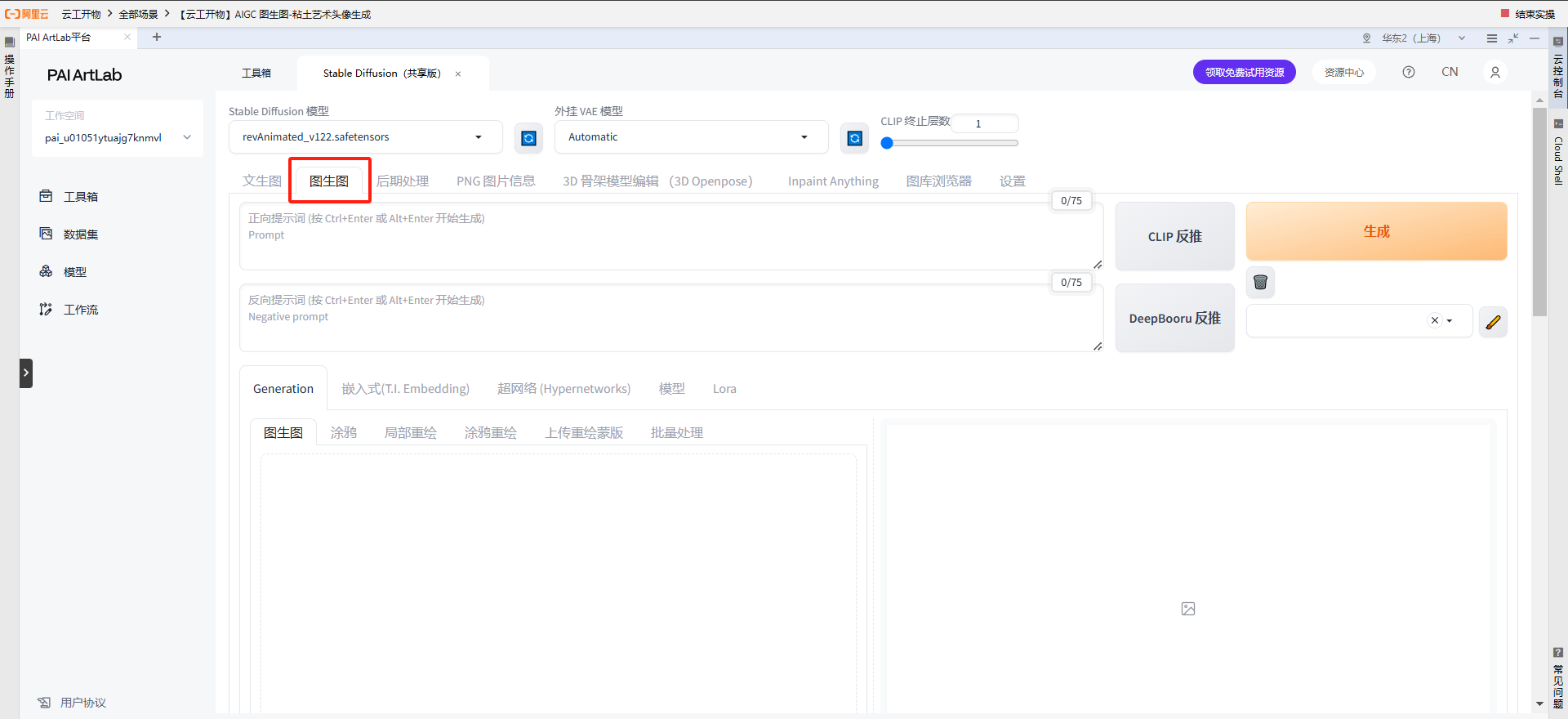The width and height of the screenshot is (1568, 719).
Task: Select the 批量处理 sub-tab
Action: click(677, 433)
